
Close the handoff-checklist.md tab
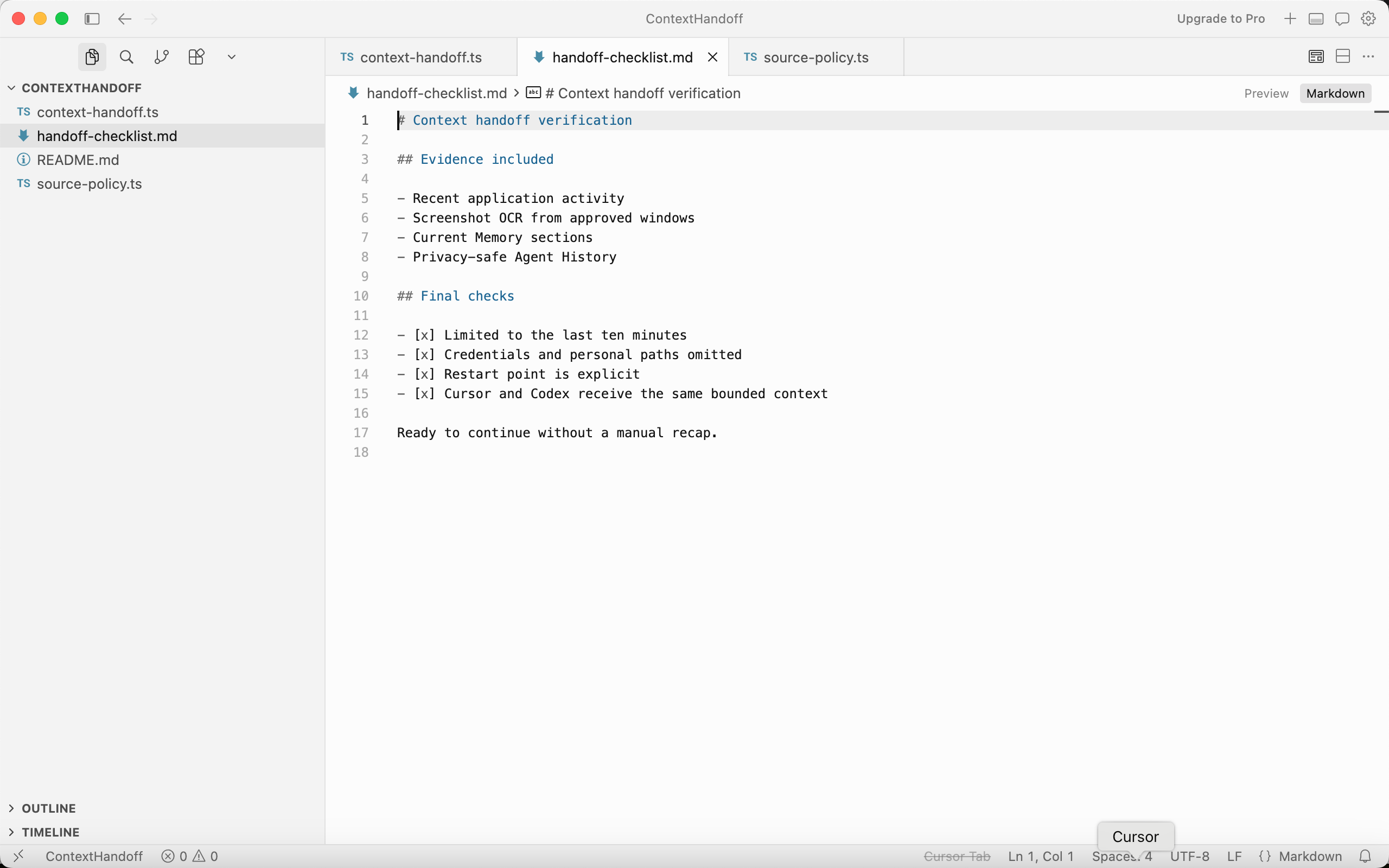coord(712,57)
